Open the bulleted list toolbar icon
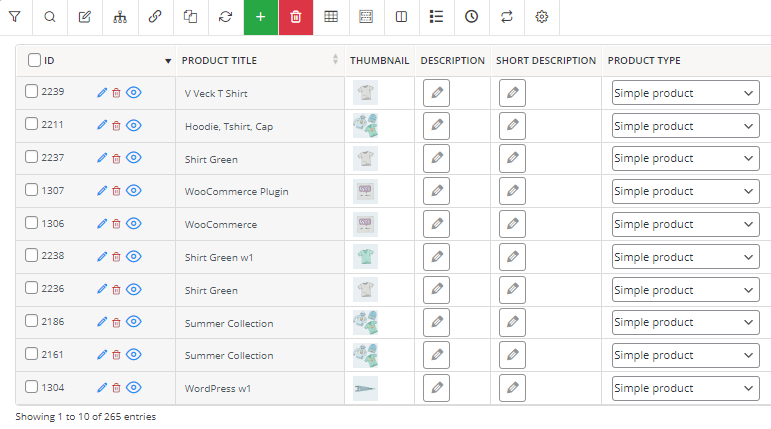The image size is (771, 429). [x=436, y=17]
